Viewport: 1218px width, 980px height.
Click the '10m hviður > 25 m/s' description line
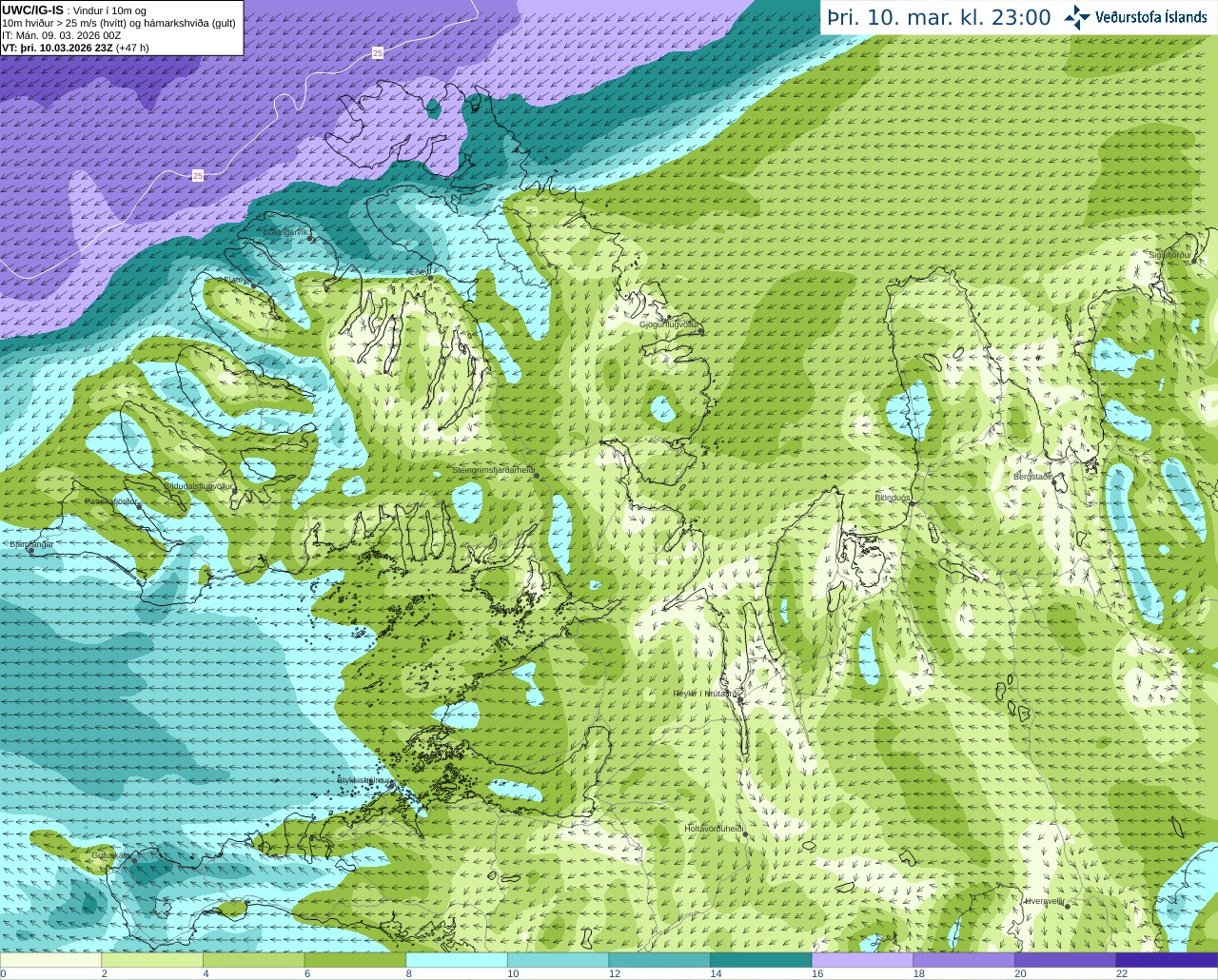pos(118,23)
